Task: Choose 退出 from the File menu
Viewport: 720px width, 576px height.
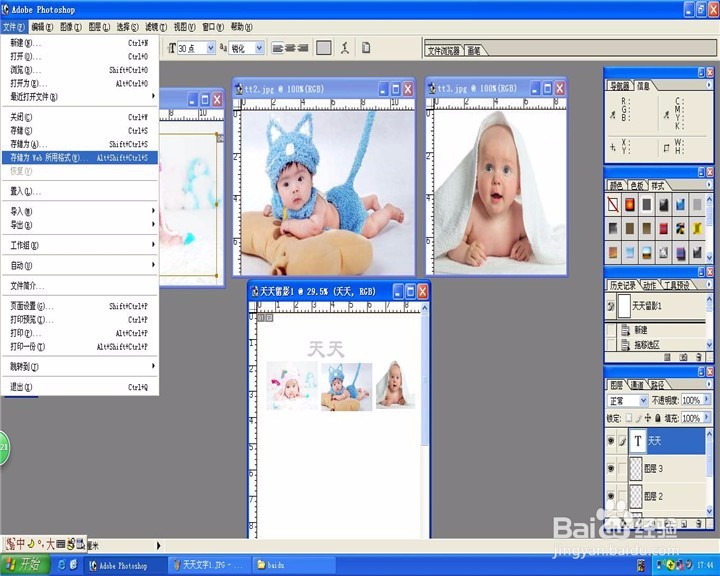Action: 79,387
